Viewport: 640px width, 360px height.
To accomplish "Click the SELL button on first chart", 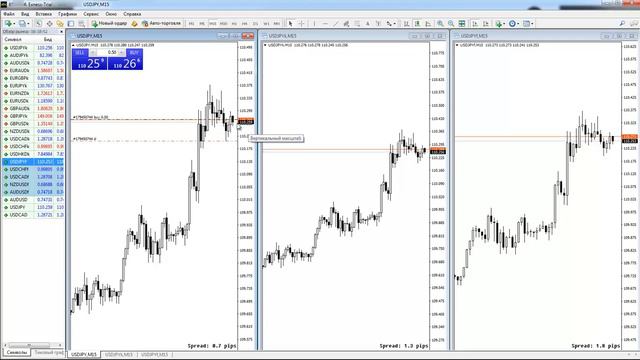I will [80, 53].
